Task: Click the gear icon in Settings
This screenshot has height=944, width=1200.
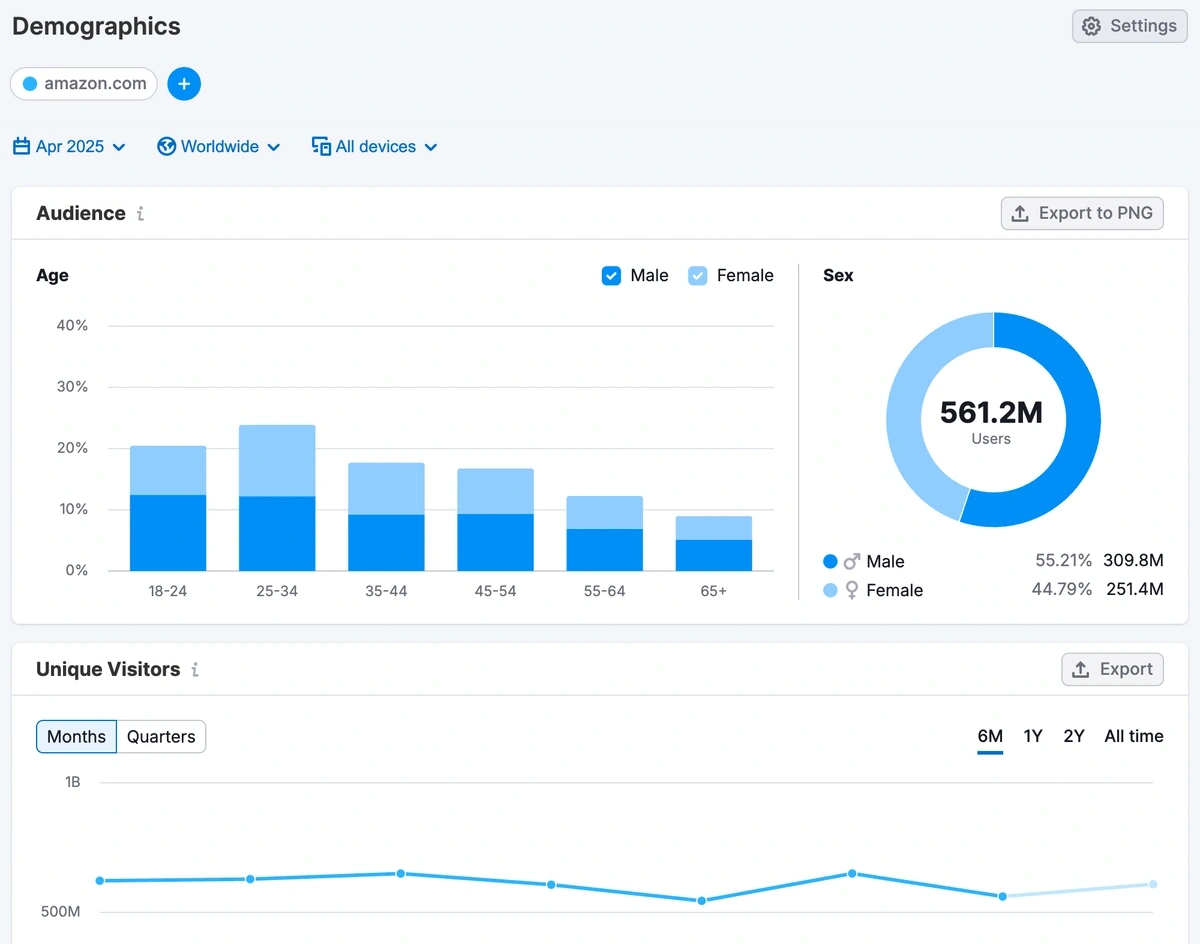Action: point(1092,26)
